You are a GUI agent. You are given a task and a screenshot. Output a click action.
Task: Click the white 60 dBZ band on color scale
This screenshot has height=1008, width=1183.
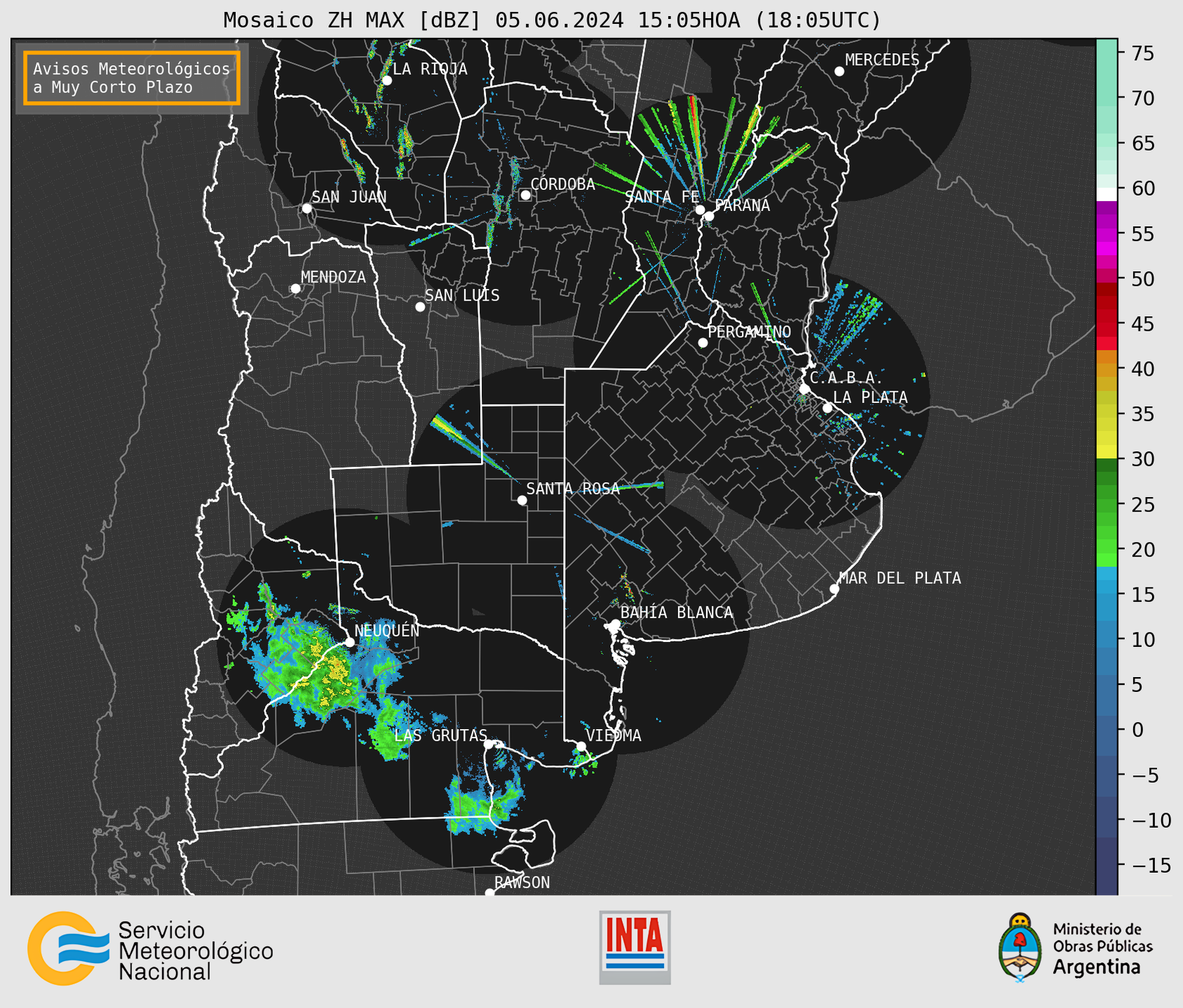pyautogui.click(x=1107, y=194)
